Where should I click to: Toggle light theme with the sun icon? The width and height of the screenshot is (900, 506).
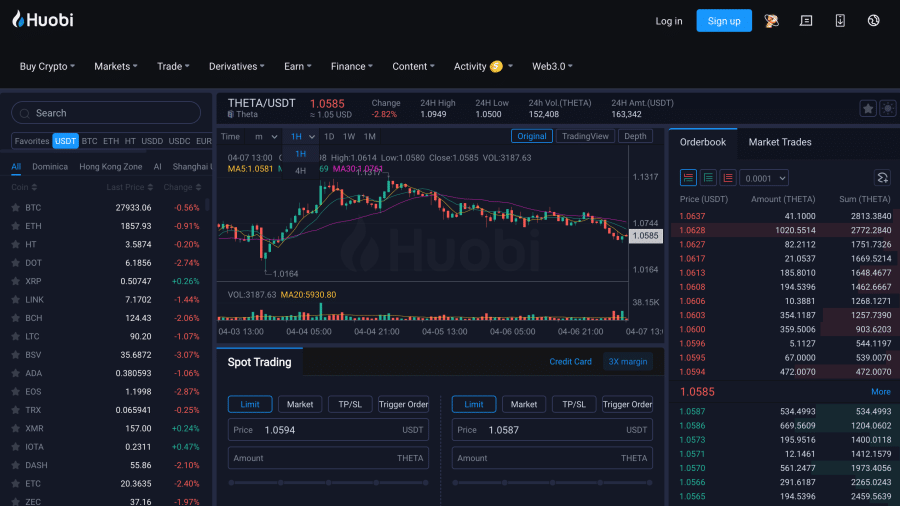pos(888,108)
